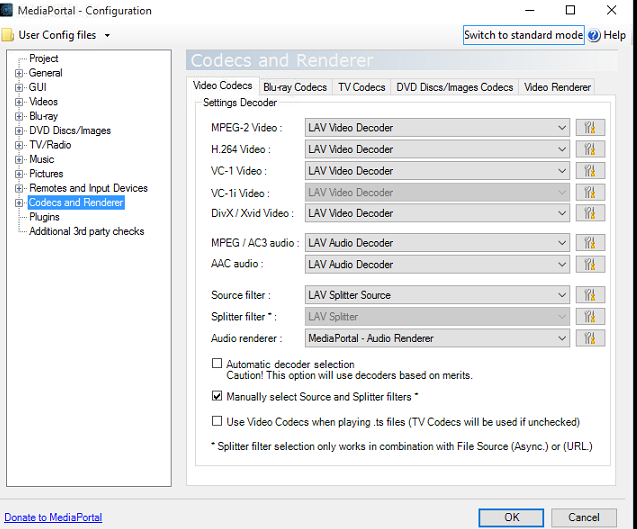Open the Video Renderer tab
The width and height of the screenshot is (637, 529).
click(557, 87)
